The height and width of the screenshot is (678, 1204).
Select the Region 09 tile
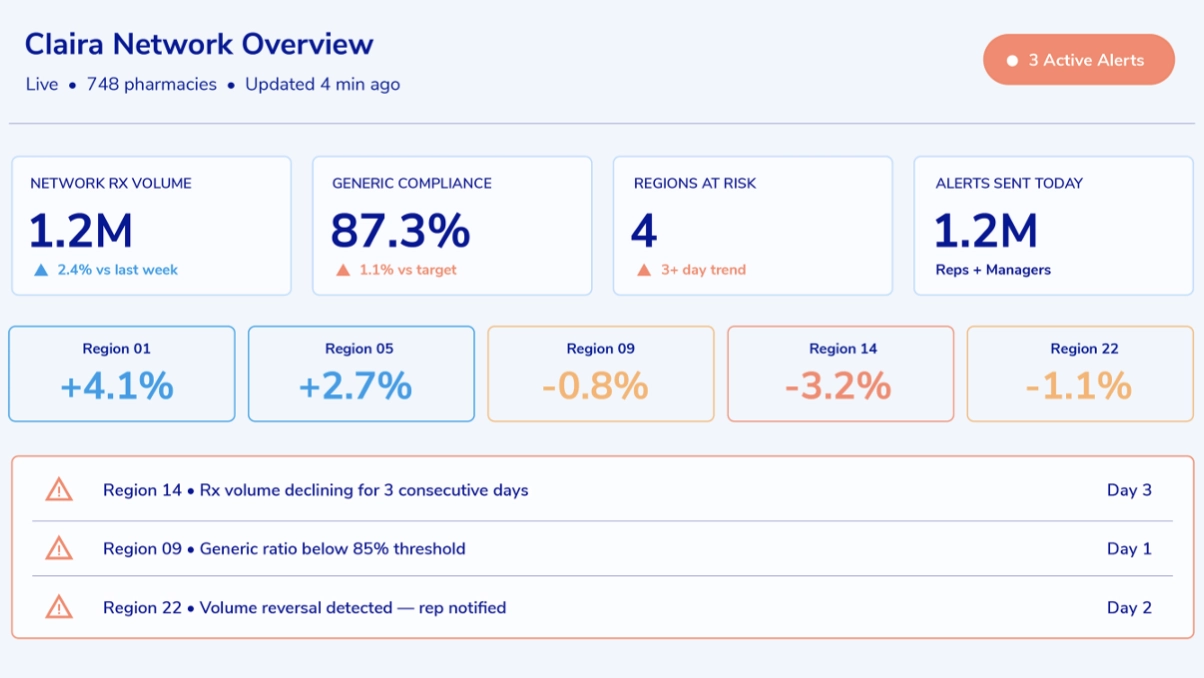(601, 374)
